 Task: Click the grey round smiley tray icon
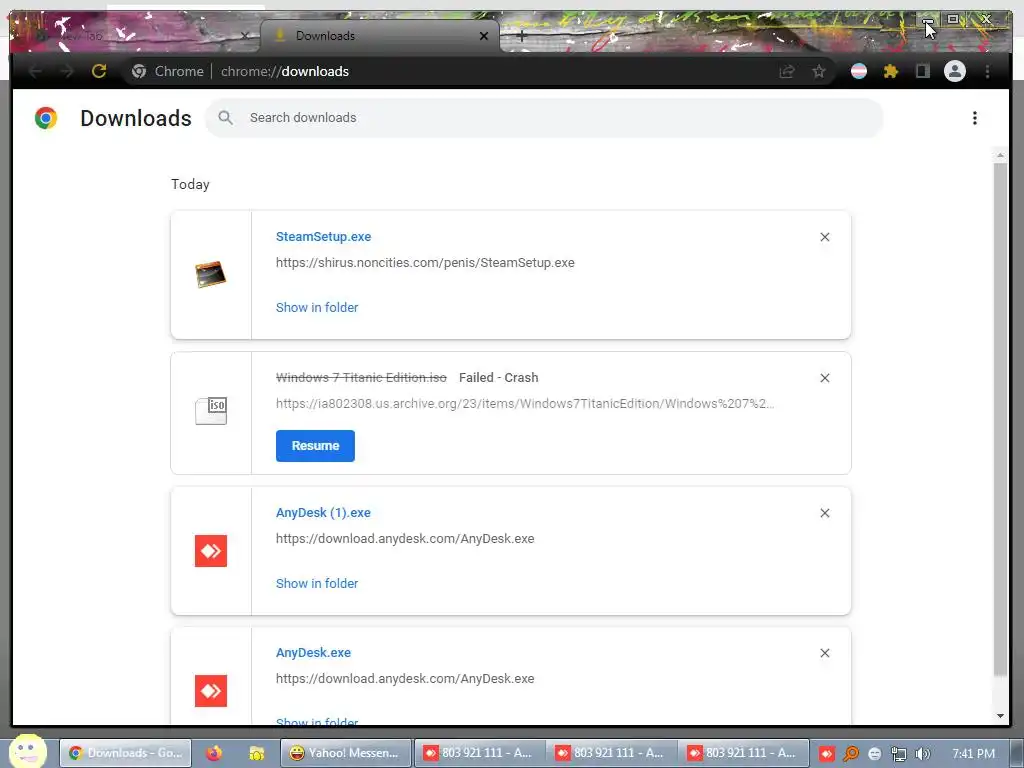[x=874, y=754]
